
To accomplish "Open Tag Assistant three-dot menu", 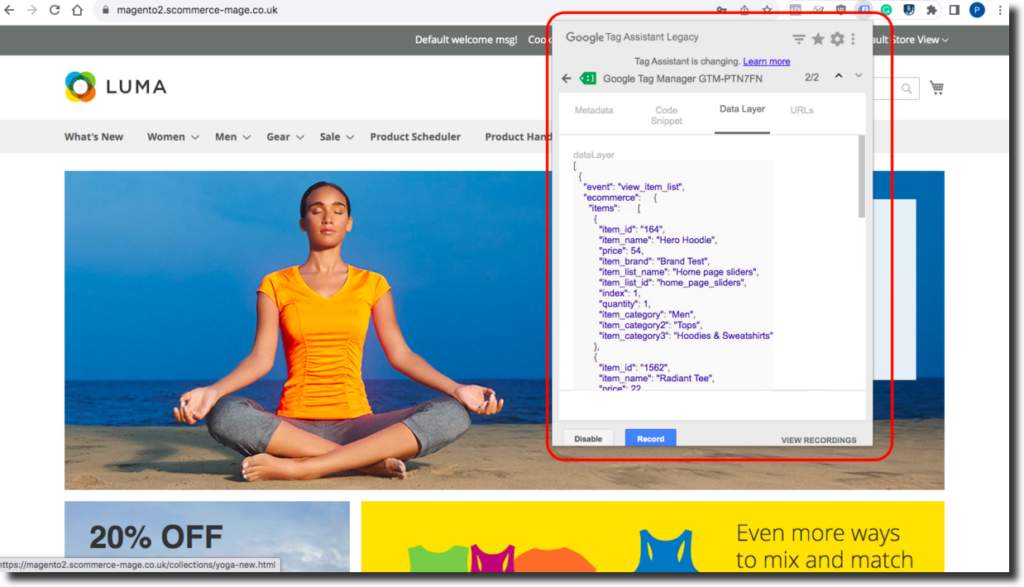I will (853, 39).
